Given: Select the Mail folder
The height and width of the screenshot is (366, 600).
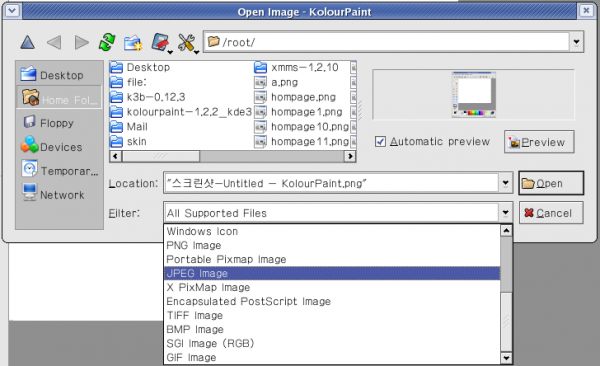Looking at the screenshot, I should [129, 126].
